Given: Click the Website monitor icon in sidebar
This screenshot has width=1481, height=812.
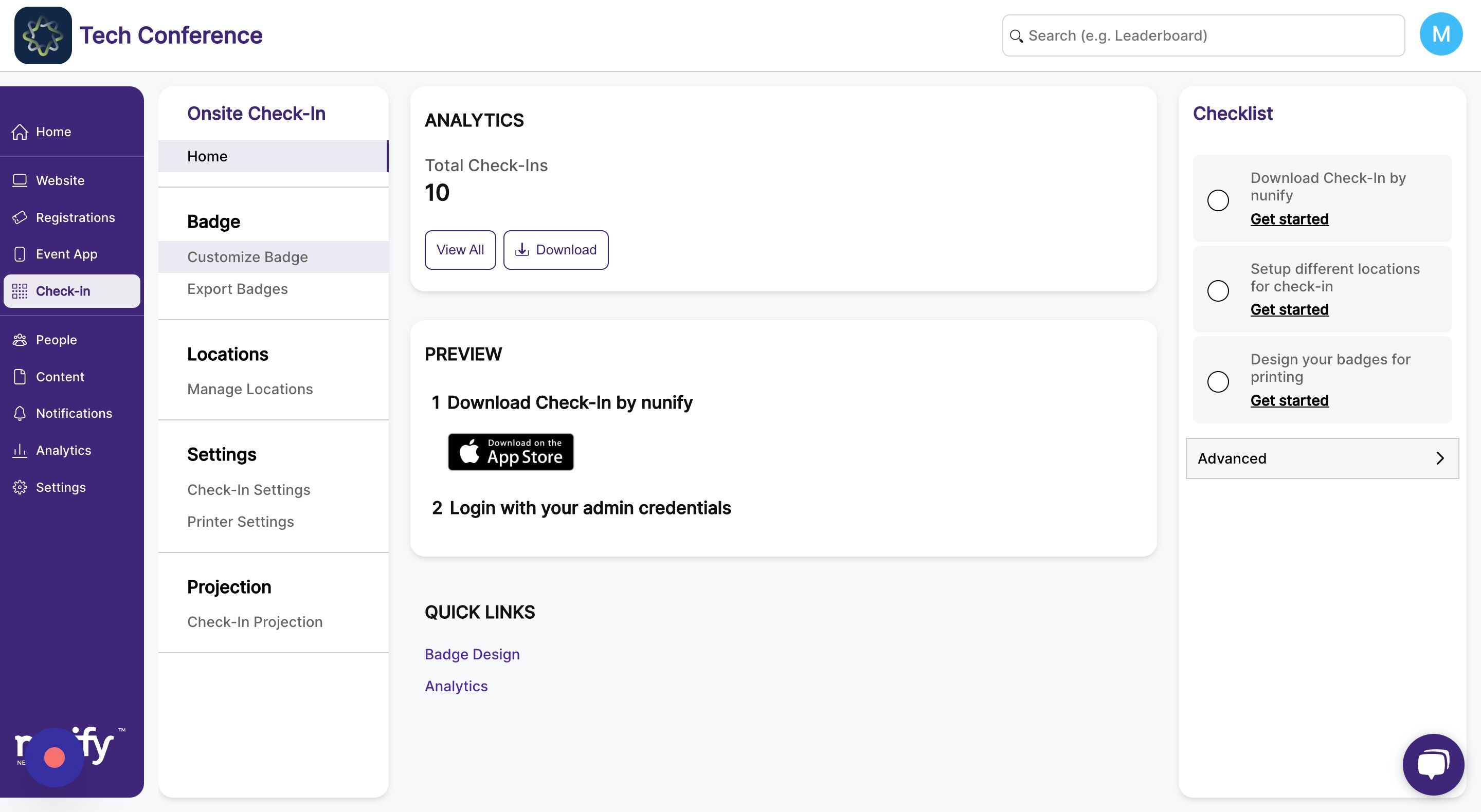Looking at the screenshot, I should pos(20,180).
